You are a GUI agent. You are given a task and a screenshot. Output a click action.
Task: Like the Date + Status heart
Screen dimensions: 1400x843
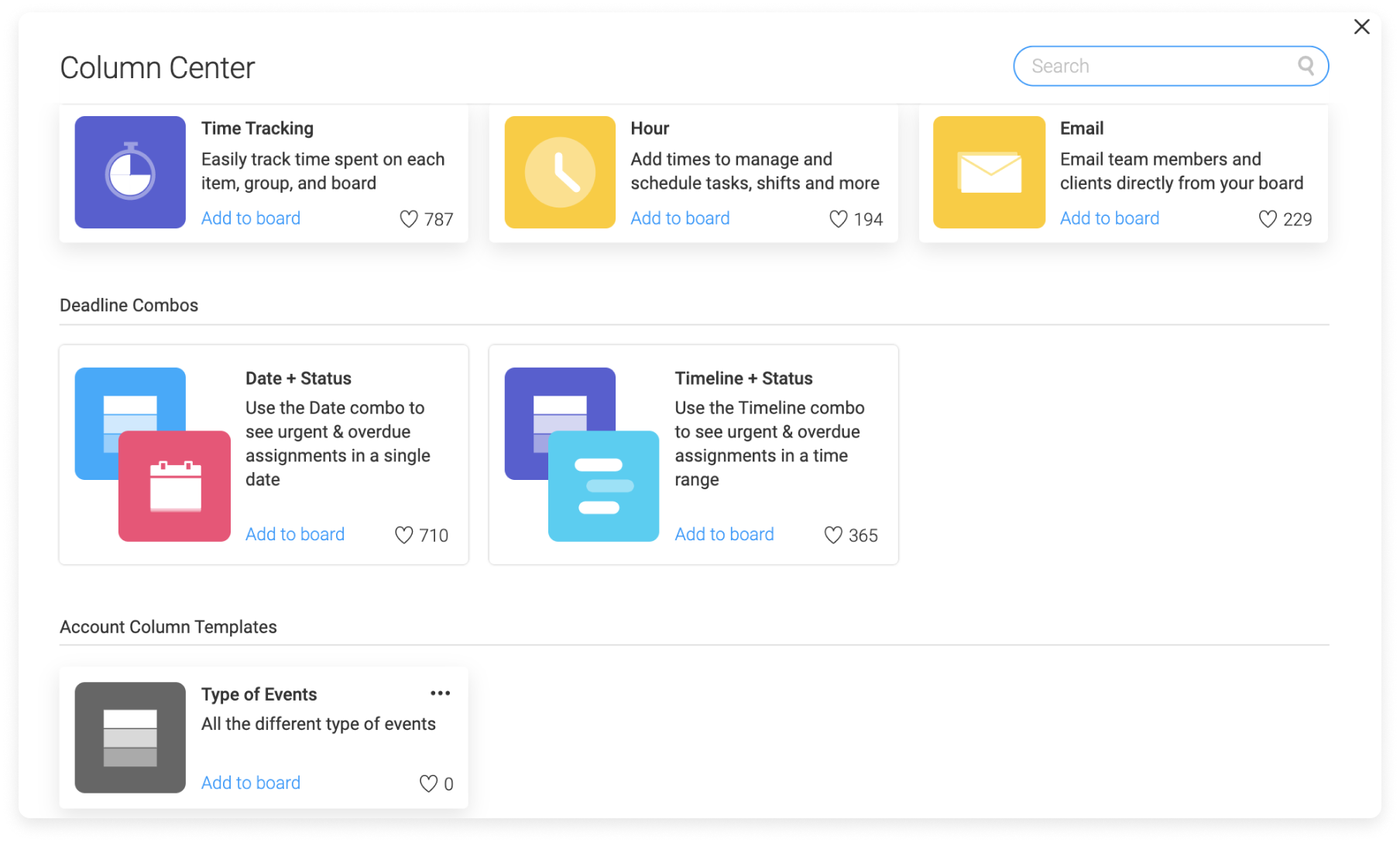(x=403, y=535)
